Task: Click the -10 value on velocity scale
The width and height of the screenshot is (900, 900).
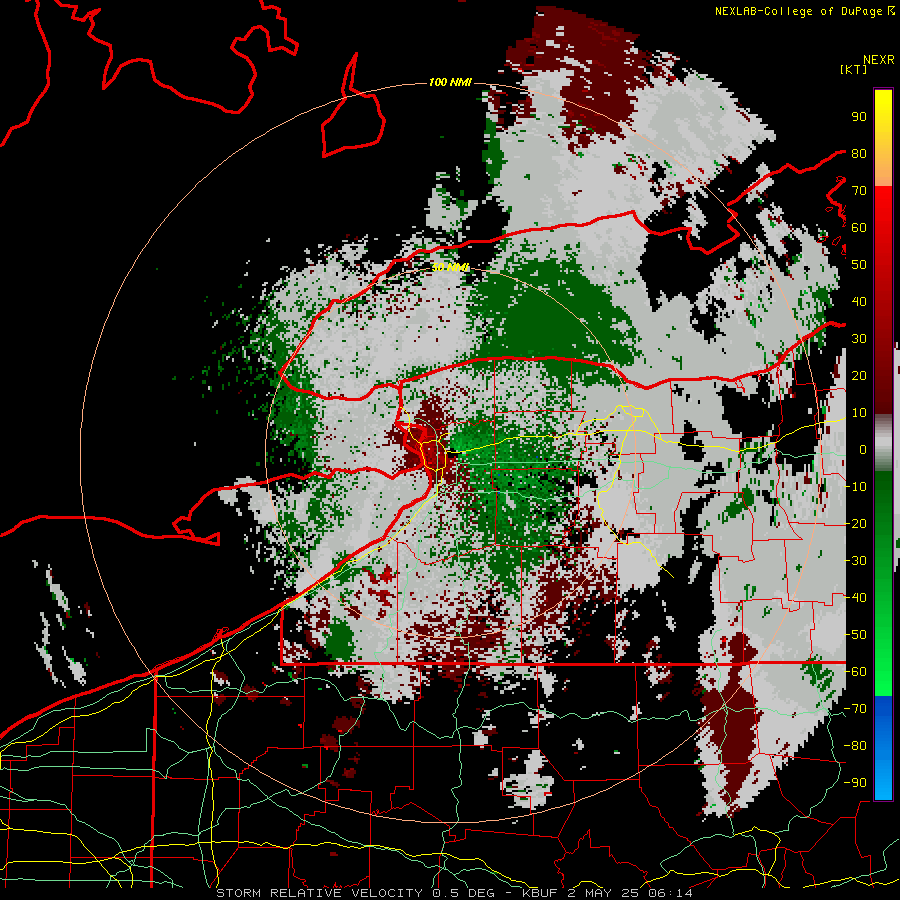Action: (855, 487)
